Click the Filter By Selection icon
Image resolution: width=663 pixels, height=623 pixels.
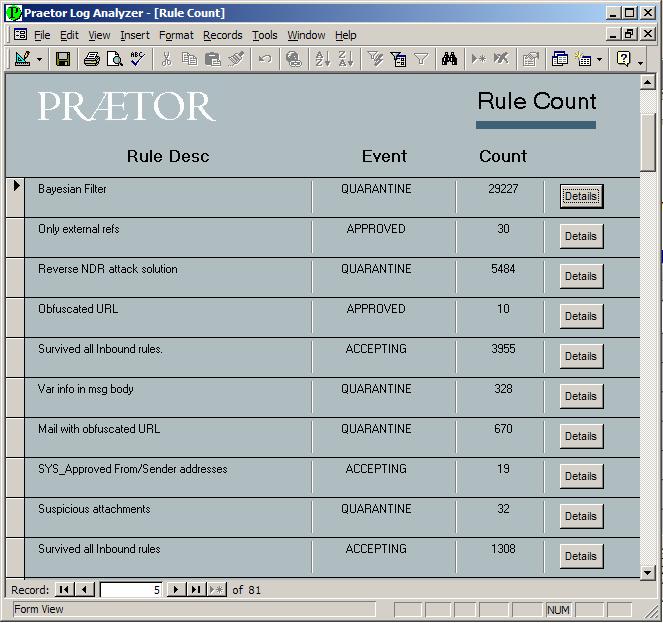point(376,59)
